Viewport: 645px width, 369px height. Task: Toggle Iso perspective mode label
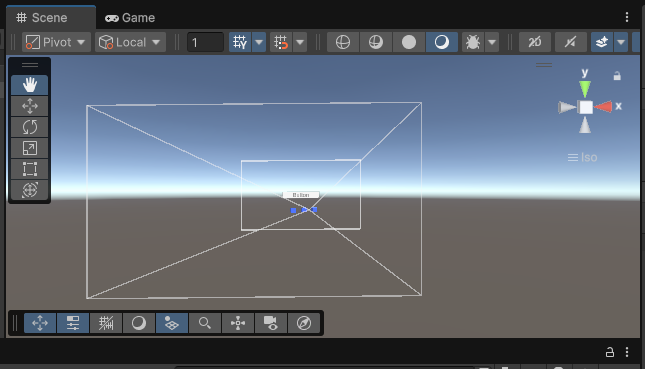(x=582, y=157)
